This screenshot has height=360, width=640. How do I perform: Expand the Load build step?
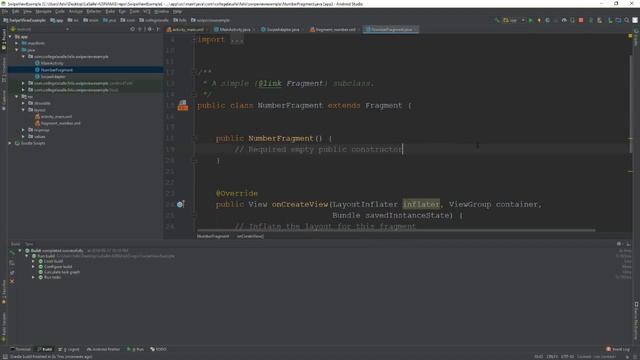pyautogui.click(x=33, y=261)
